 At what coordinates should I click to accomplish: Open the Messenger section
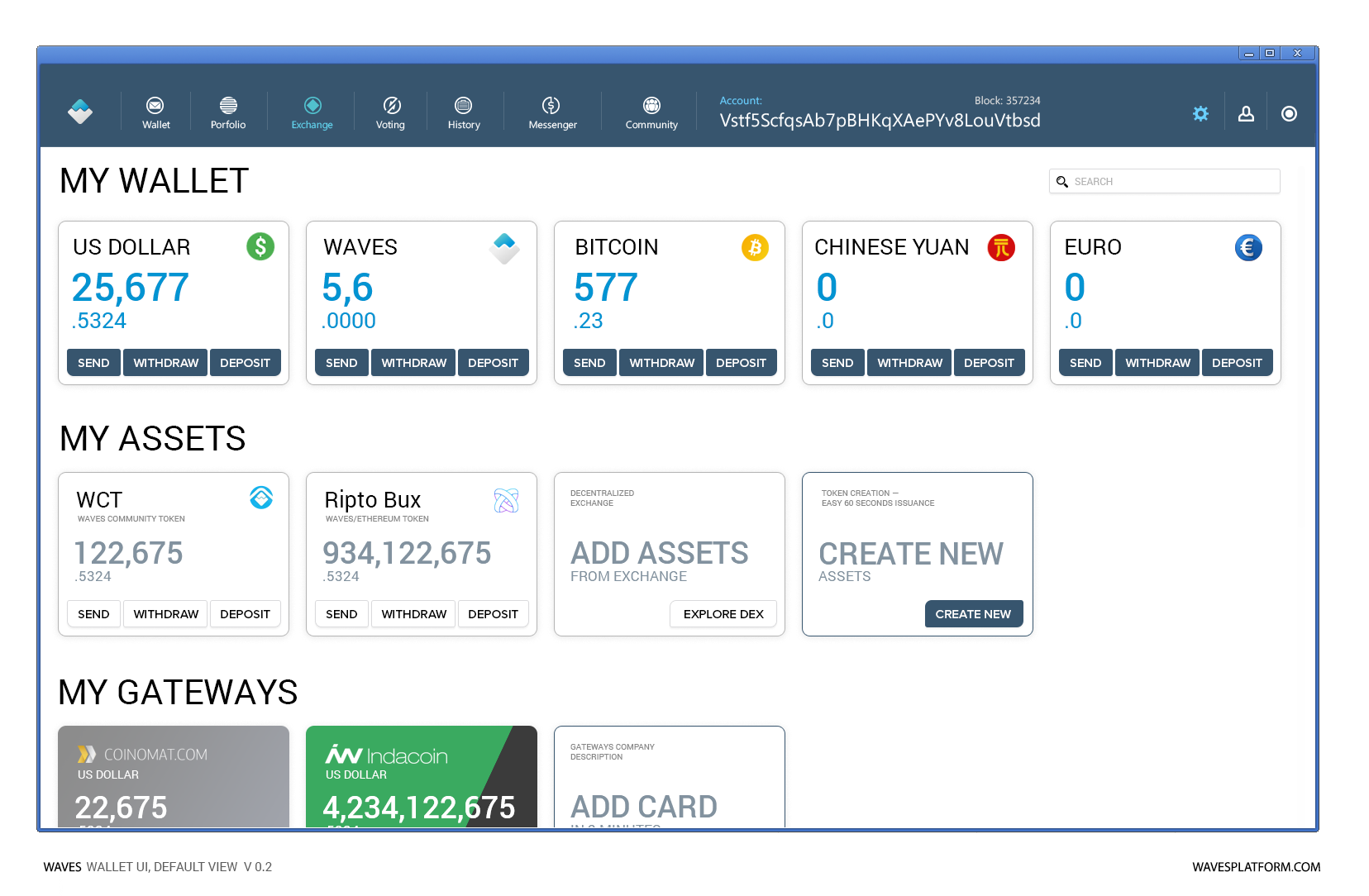[552, 113]
